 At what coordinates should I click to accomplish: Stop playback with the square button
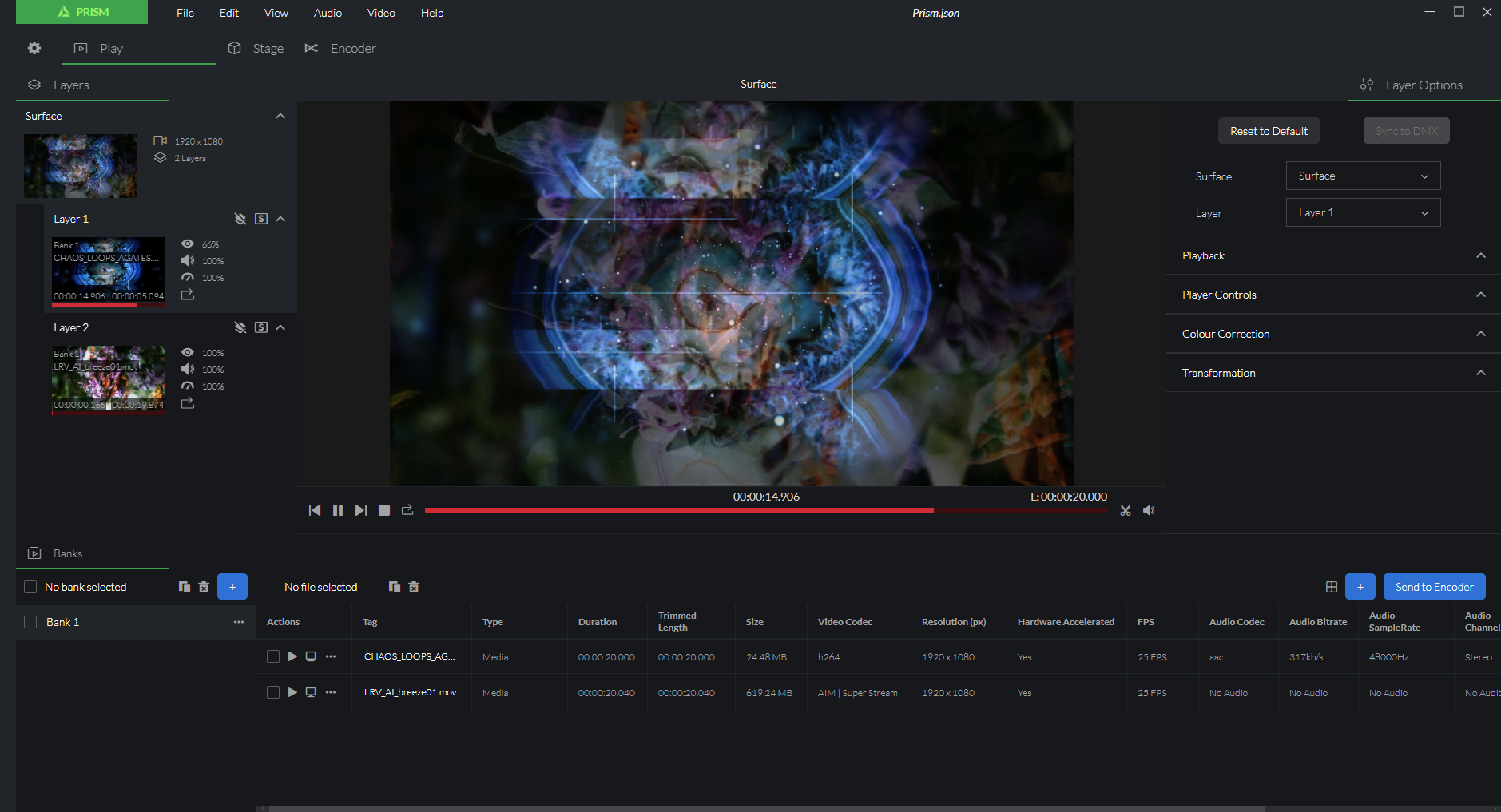point(384,510)
